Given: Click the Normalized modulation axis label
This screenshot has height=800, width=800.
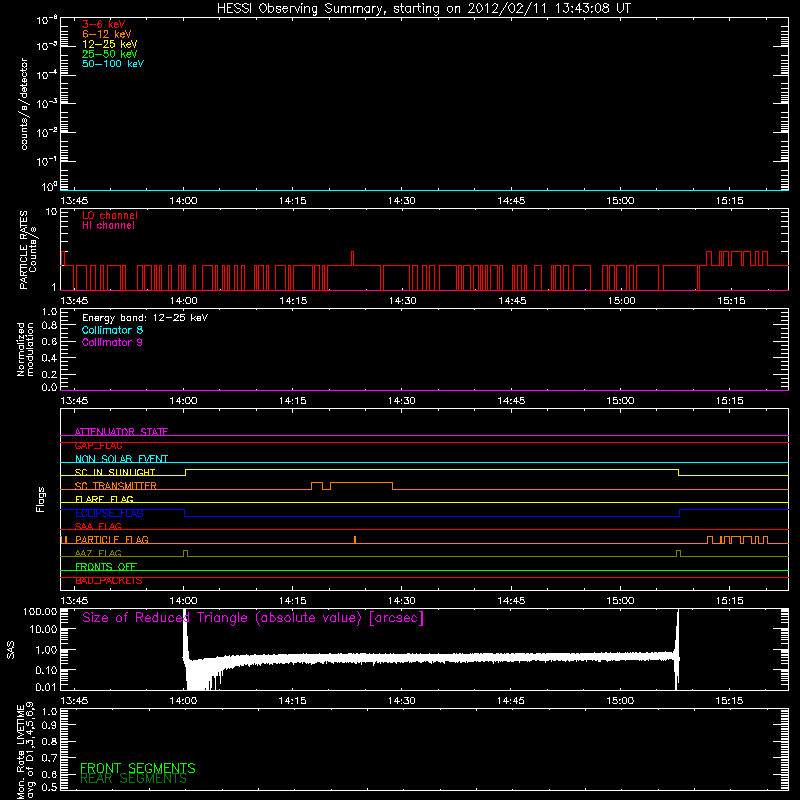Looking at the screenshot, I should 25,349.
